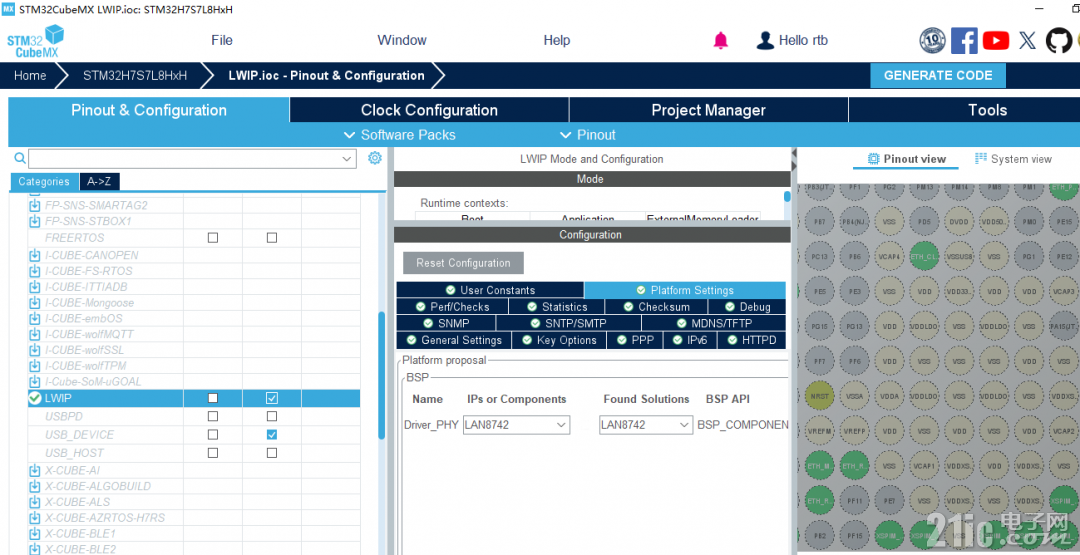Image resolution: width=1080 pixels, height=555 pixels.
Task: Click download icon beside I-CUBE-Mongoose
Action: coord(34,302)
